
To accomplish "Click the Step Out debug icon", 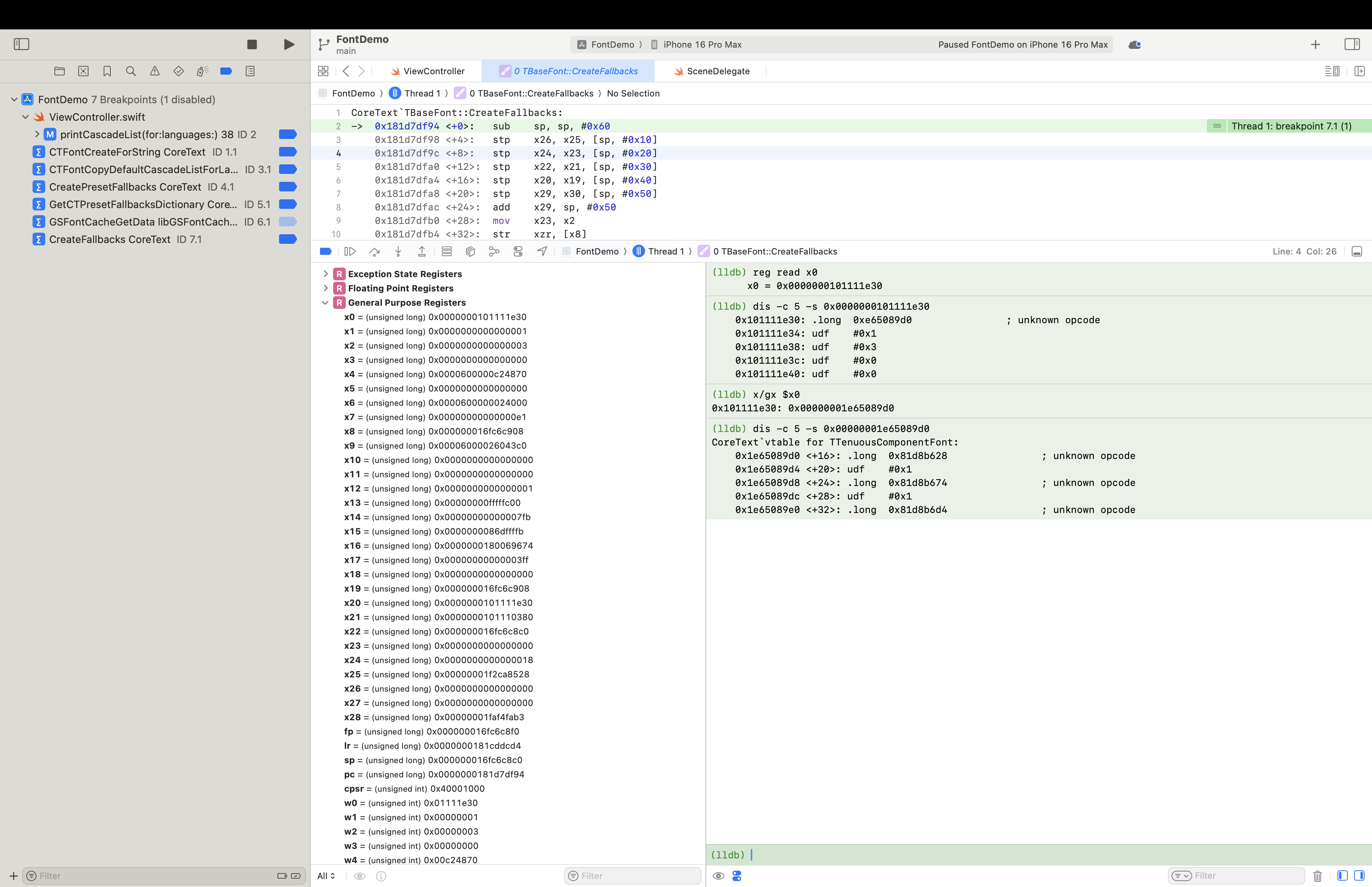I will (422, 251).
